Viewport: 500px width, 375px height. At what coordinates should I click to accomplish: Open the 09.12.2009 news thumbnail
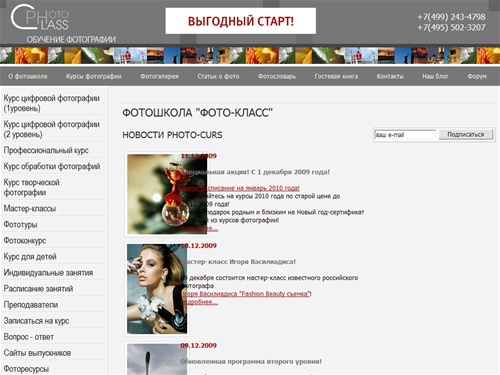pos(157,359)
